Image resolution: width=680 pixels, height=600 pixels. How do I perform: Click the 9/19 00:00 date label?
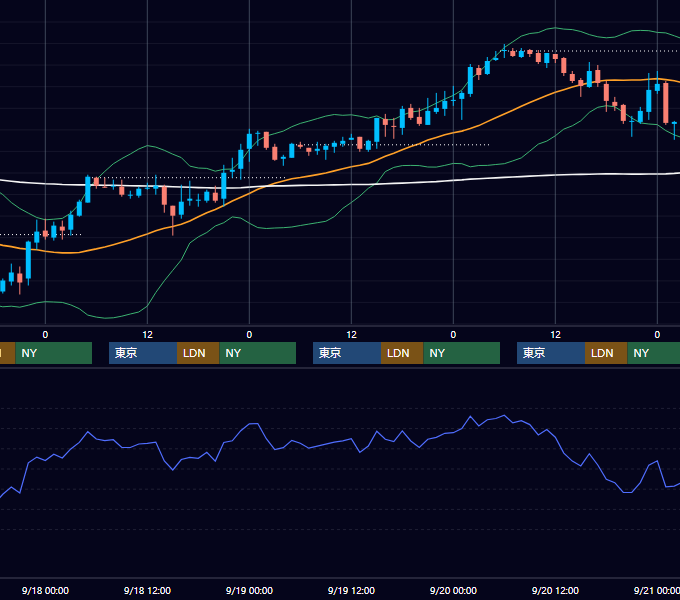(x=249, y=590)
